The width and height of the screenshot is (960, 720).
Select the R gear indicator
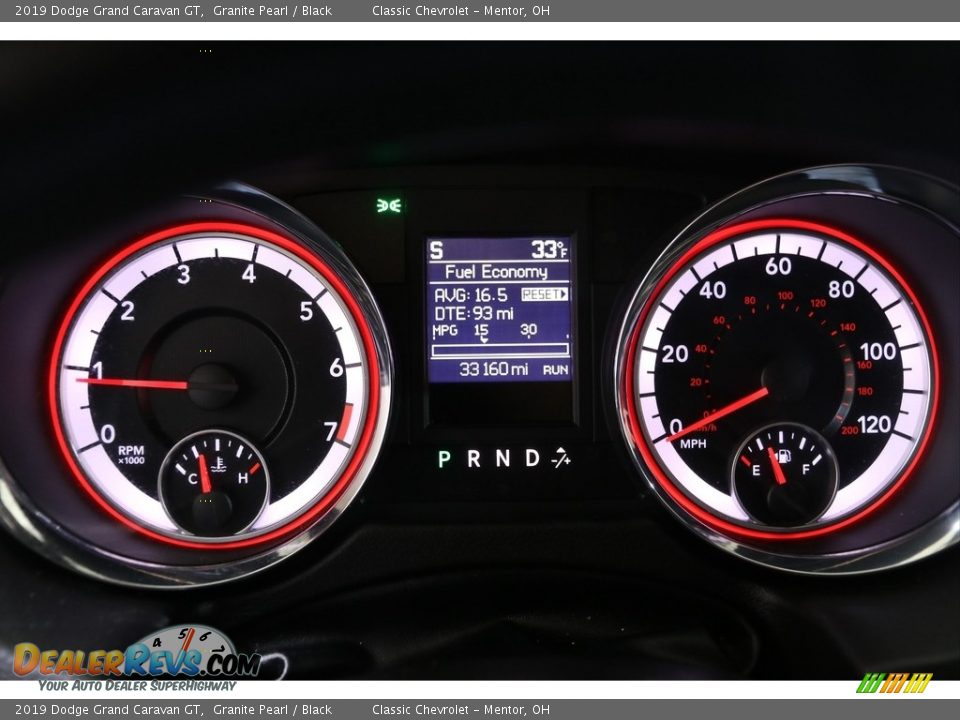click(x=474, y=459)
